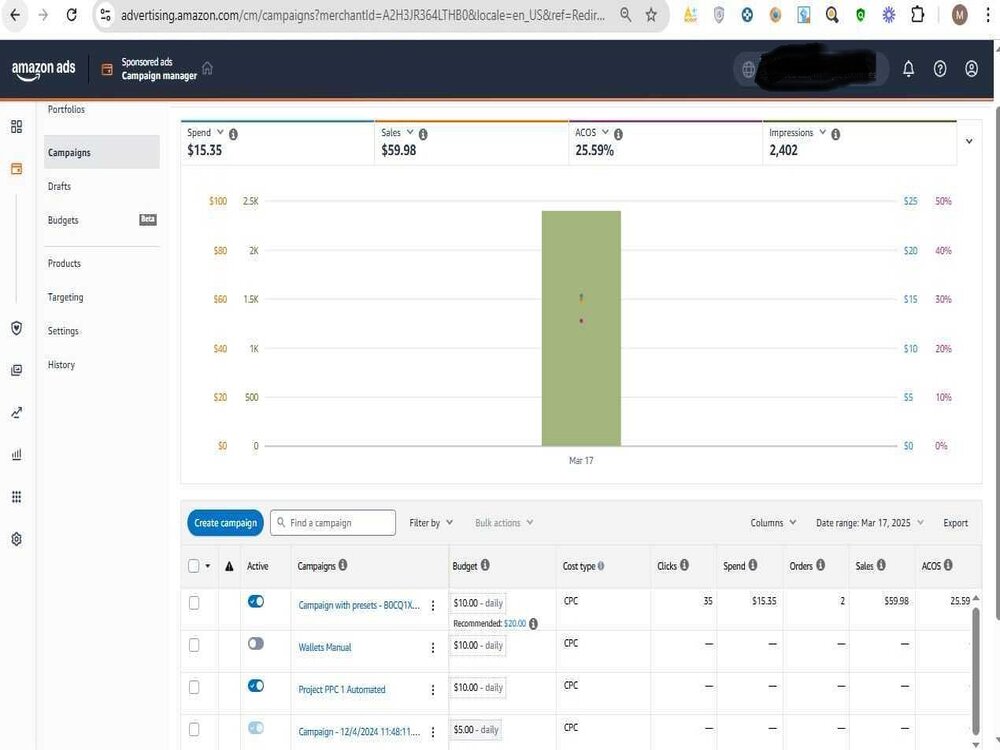Open the Impressions metric dropdown
Viewport: 1000px width, 750px height.
[x=822, y=132]
